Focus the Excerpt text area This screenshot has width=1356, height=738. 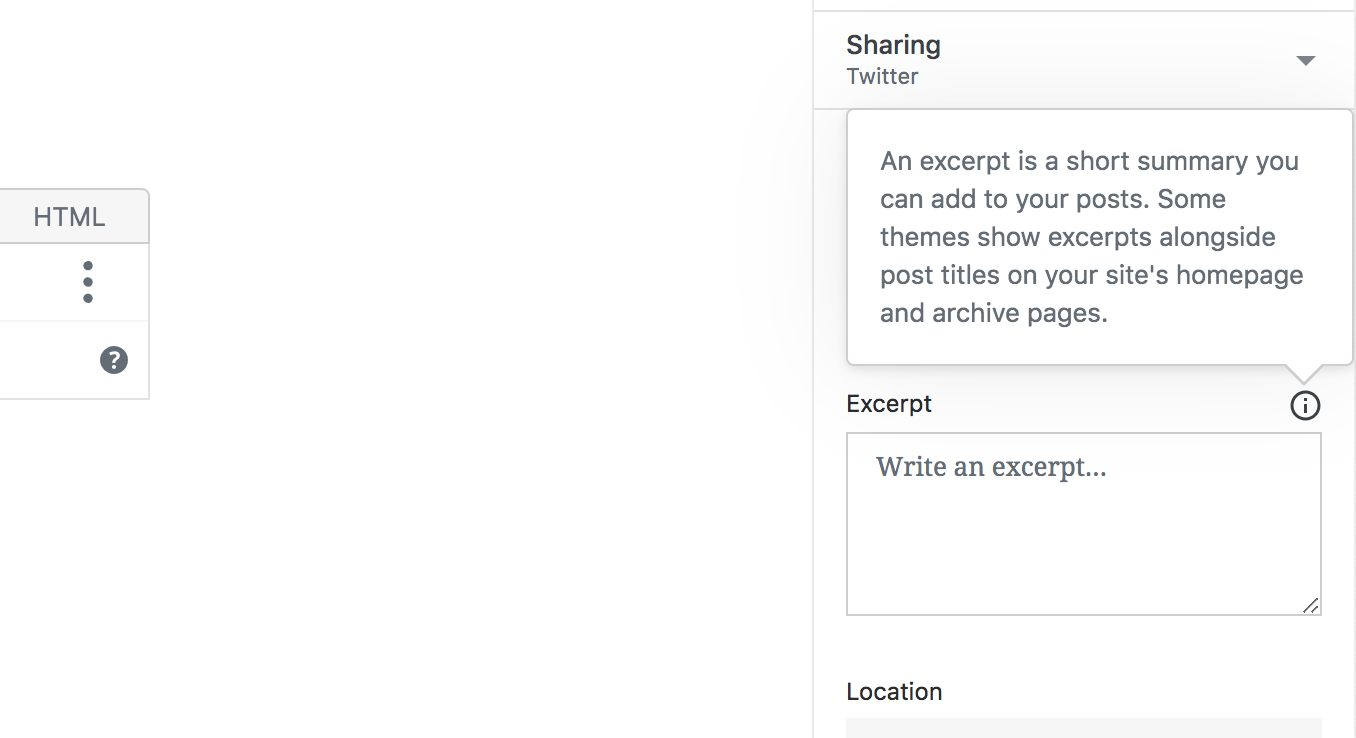(x=1083, y=540)
